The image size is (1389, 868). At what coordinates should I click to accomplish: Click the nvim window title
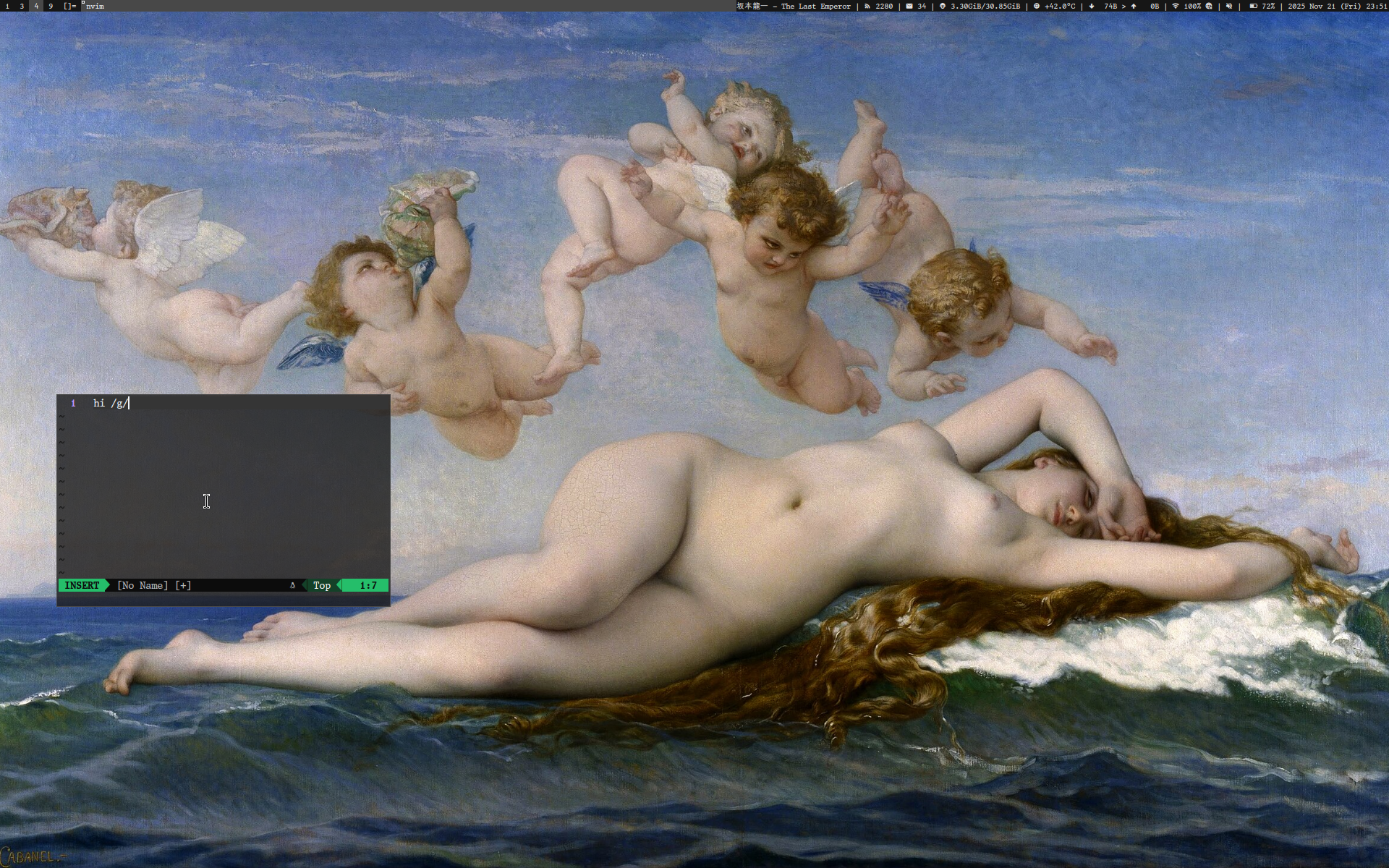pyautogui.click(x=95, y=6)
